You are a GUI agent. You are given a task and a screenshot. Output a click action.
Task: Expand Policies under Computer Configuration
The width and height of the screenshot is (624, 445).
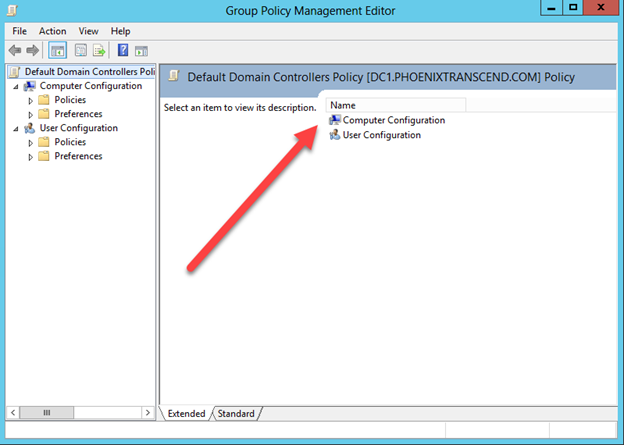(31, 100)
